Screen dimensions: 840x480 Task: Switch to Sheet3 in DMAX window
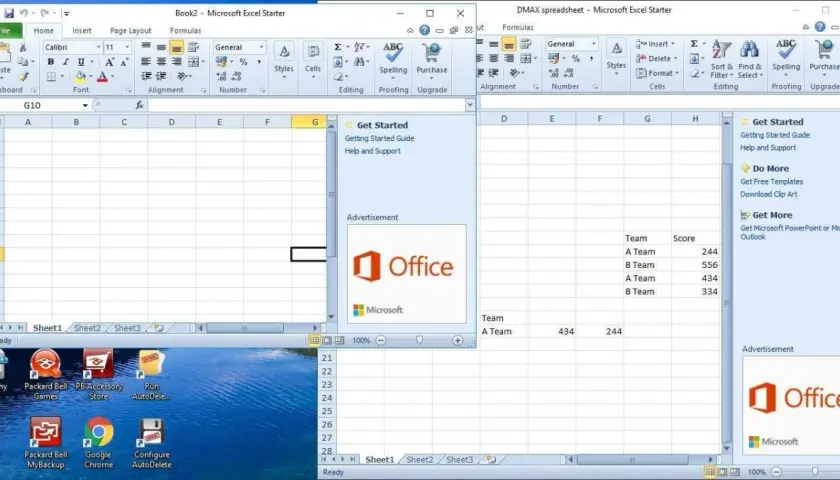pos(460,460)
